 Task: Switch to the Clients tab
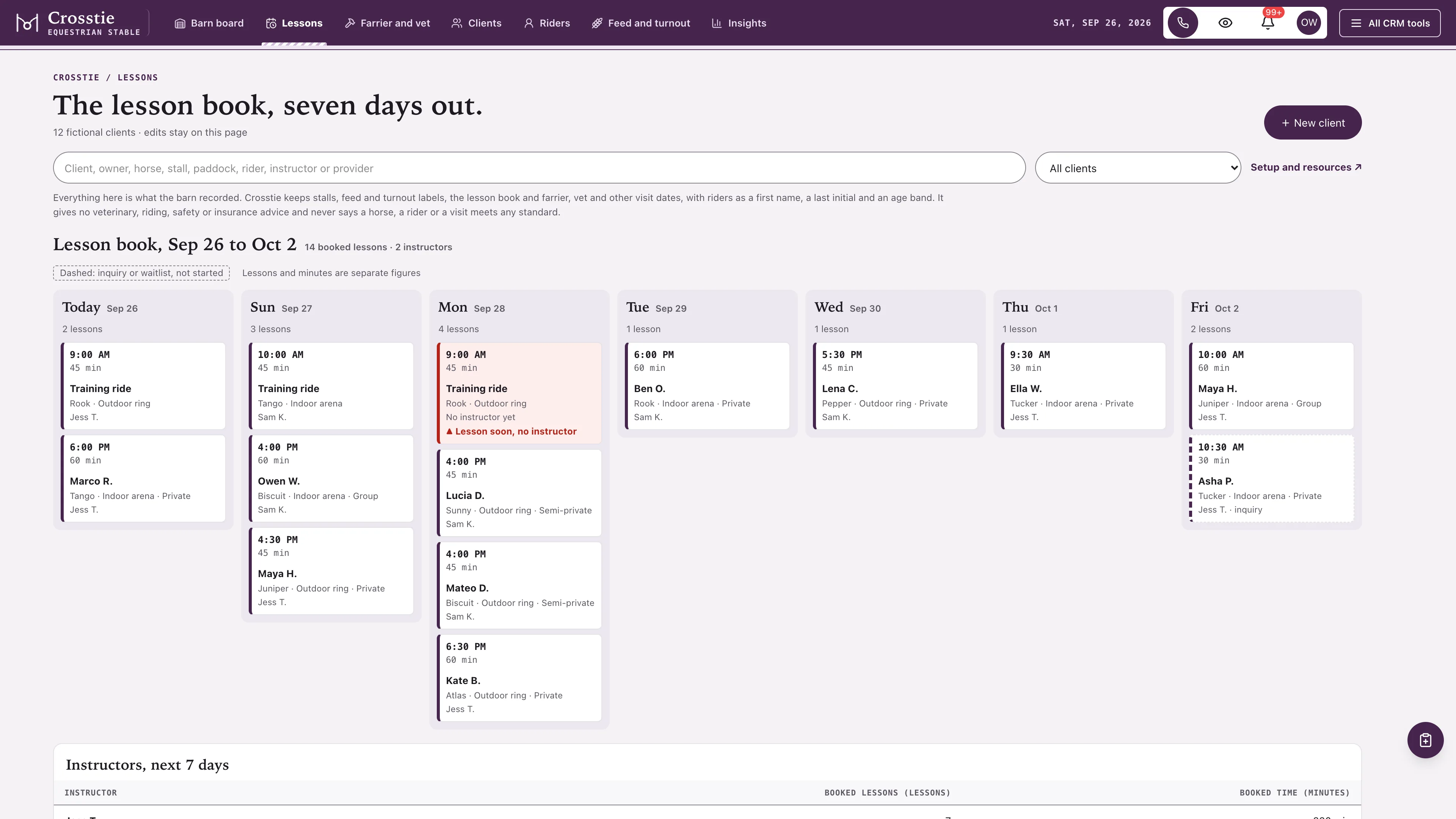(x=477, y=23)
